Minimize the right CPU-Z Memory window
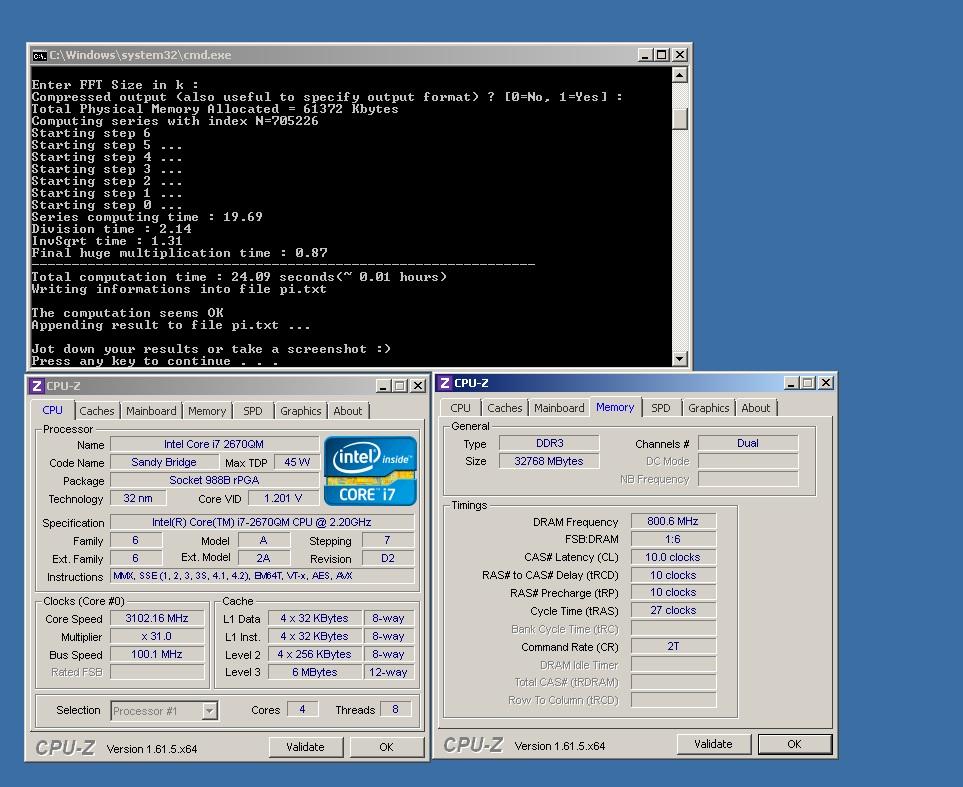Screen dimensions: 963x787 tap(791, 383)
